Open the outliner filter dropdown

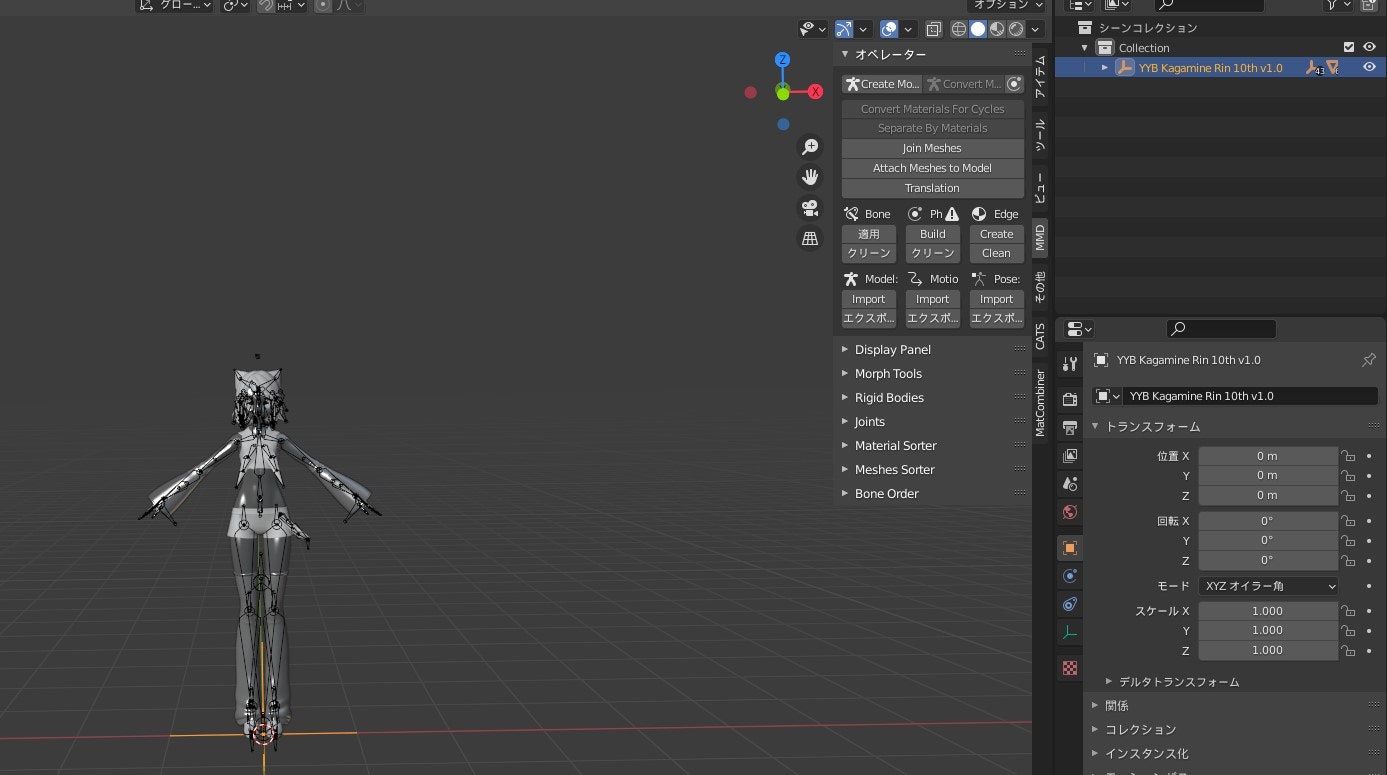click(1337, 4)
